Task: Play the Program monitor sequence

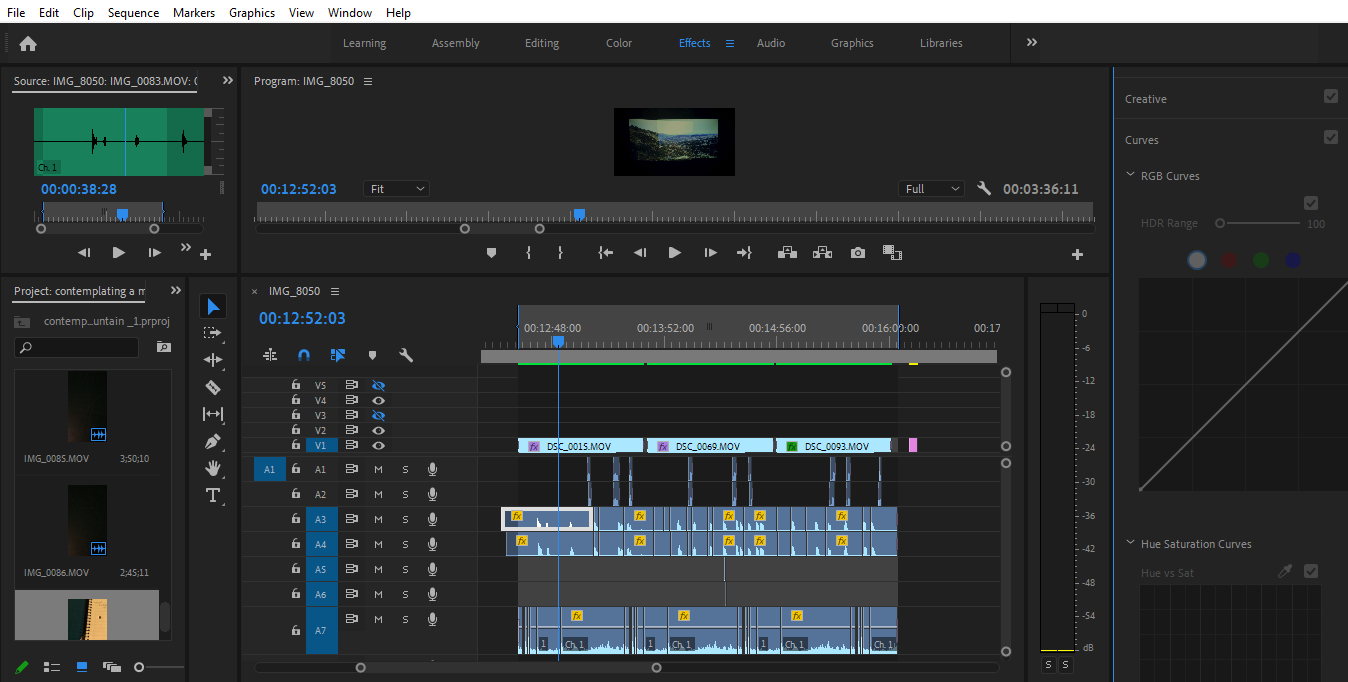Action: pyautogui.click(x=674, y=253)
